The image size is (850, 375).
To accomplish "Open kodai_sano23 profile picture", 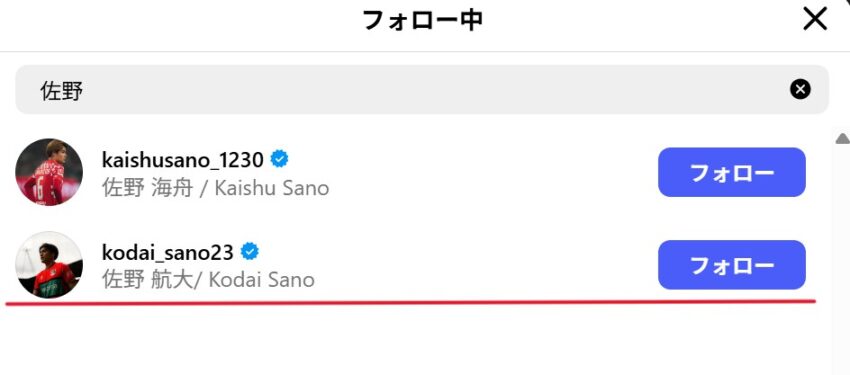I will [x=49, y=264].
